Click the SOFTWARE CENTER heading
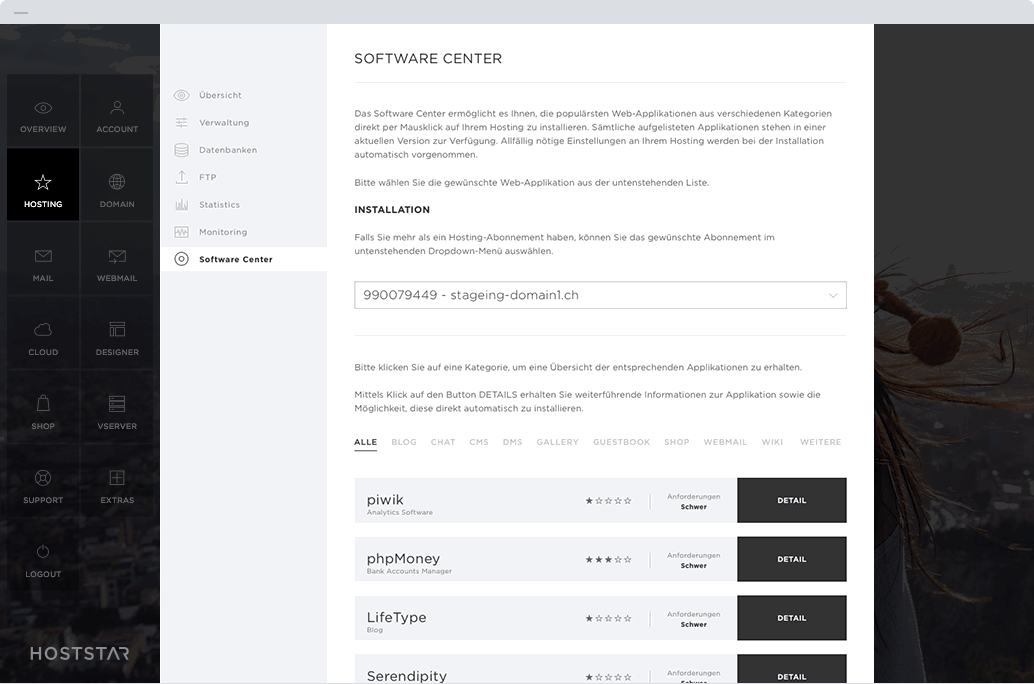The image size is (1034, 684). [x=428, y=59]
